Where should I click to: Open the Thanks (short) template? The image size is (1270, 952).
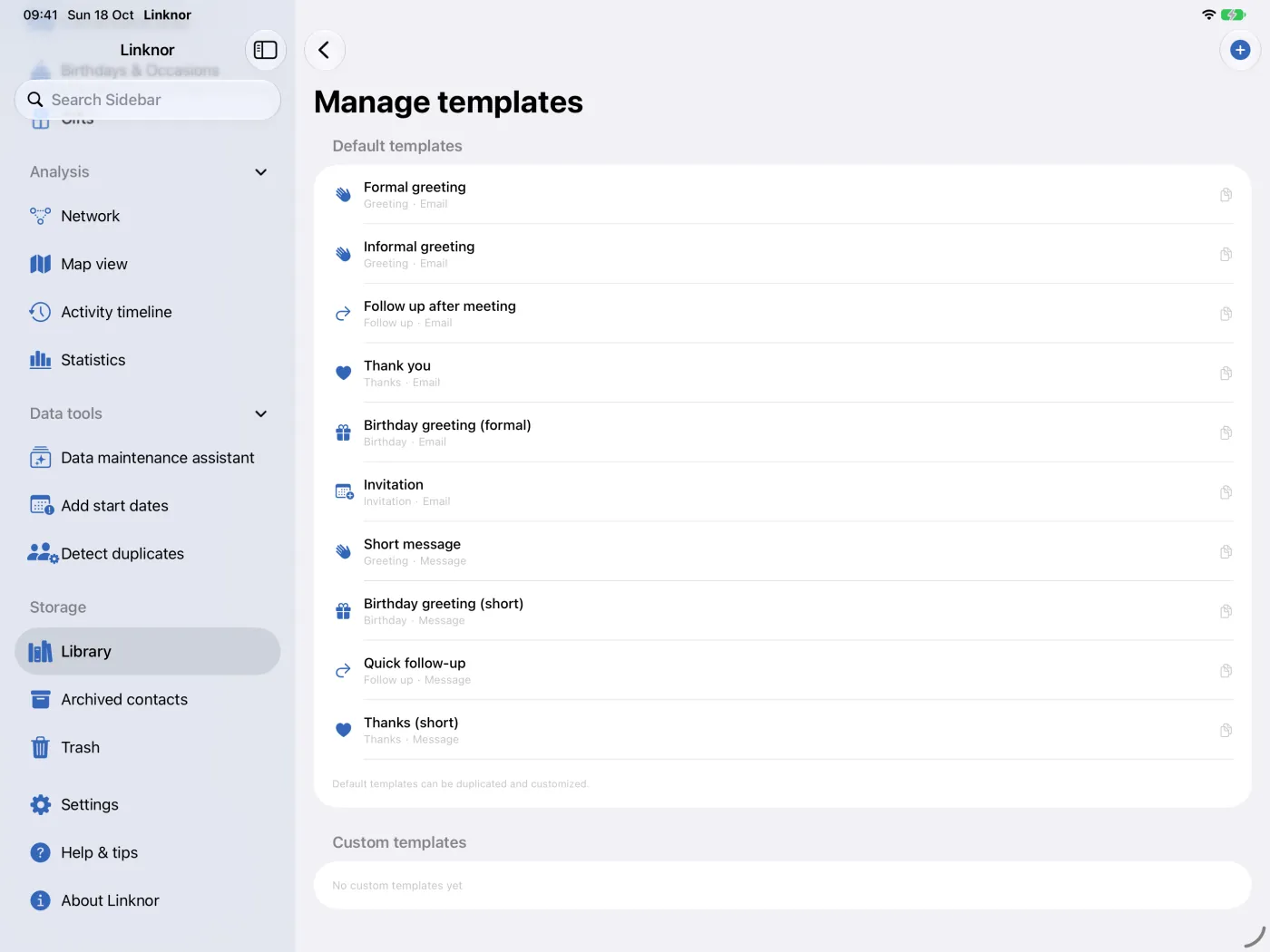tap(783, 731)
